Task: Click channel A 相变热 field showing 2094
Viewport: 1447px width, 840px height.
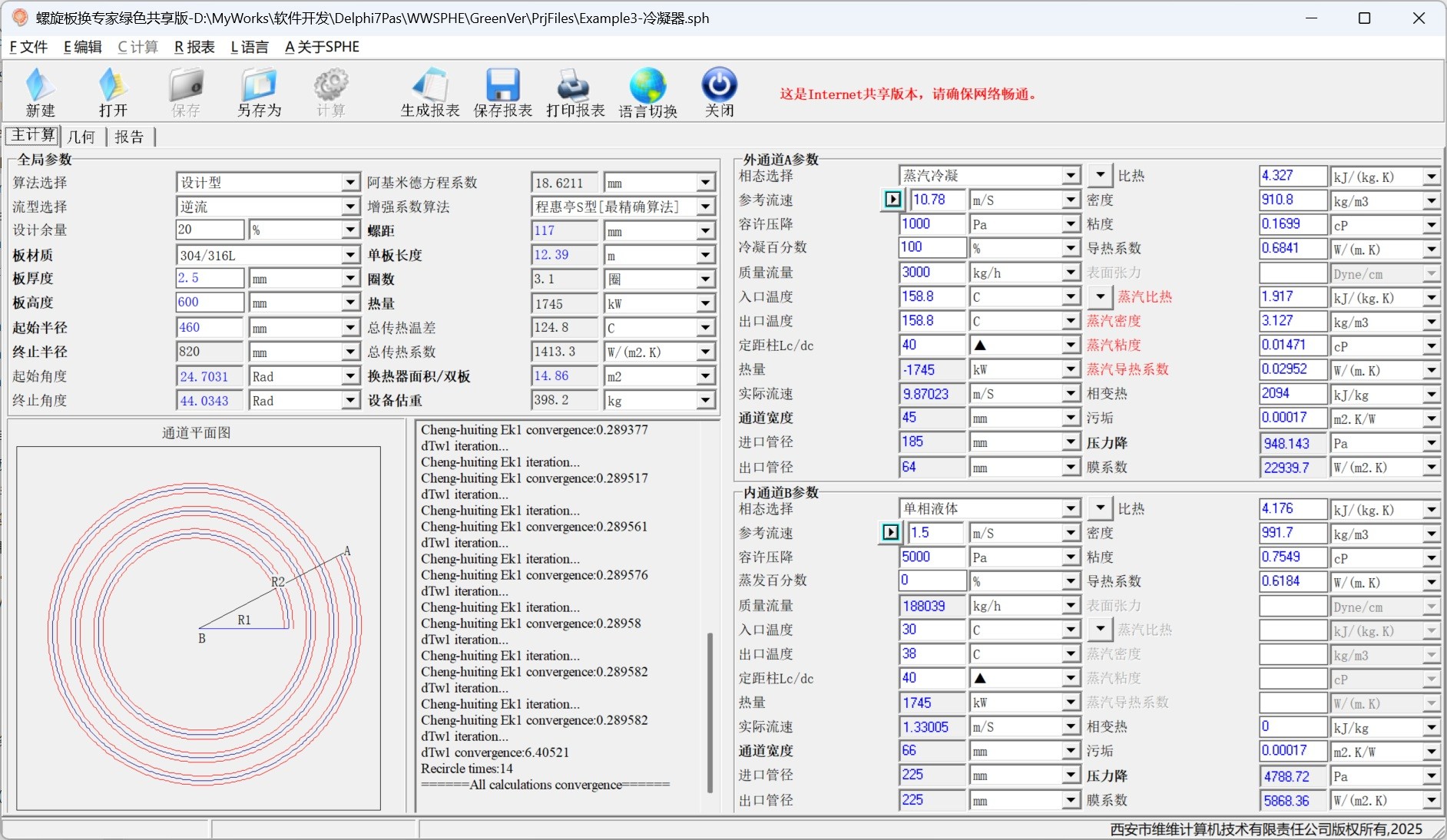Action: (1293, 393)
